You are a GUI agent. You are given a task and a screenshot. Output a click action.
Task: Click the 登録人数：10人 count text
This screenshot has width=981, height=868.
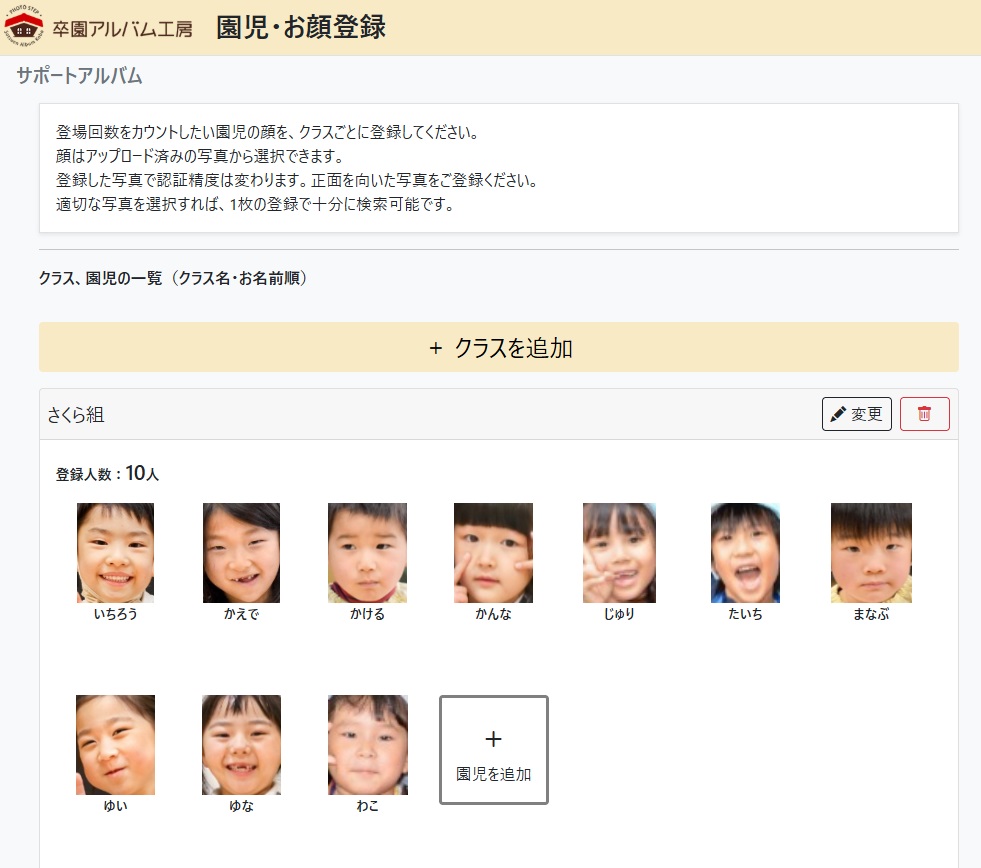(x=107, y=473)
